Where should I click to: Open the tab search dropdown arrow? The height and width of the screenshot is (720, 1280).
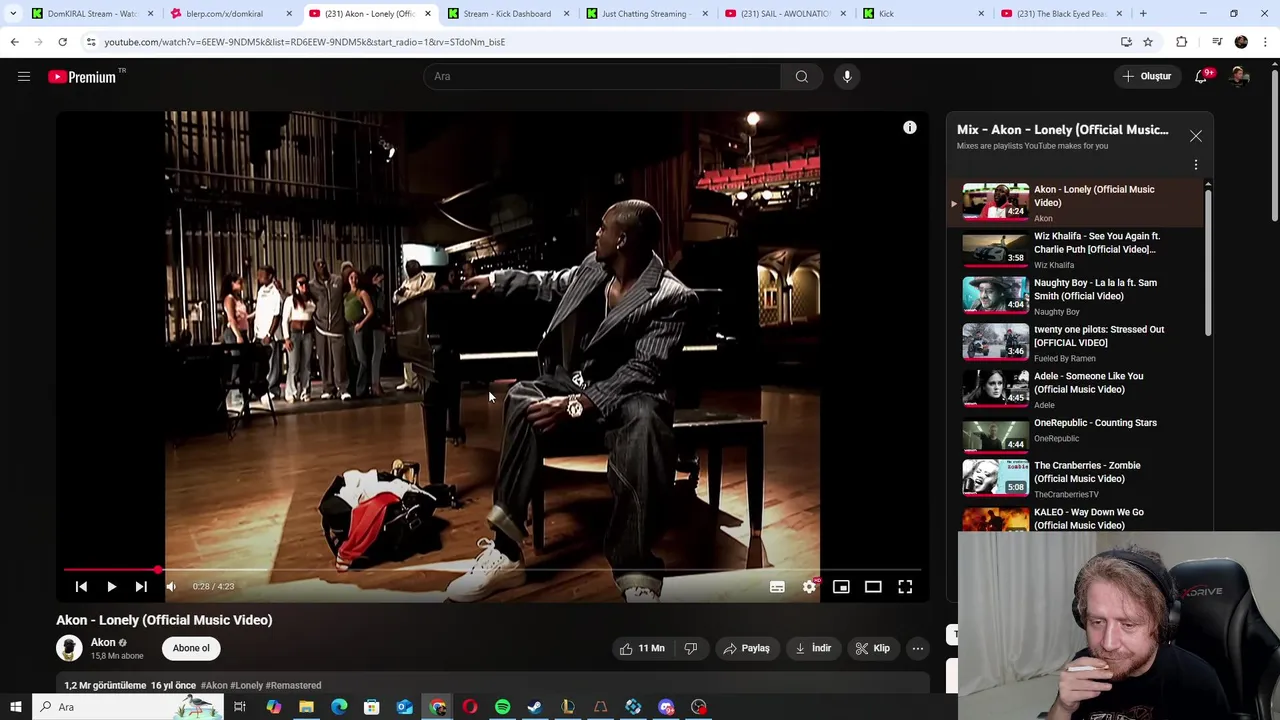(x=13, y=14)
